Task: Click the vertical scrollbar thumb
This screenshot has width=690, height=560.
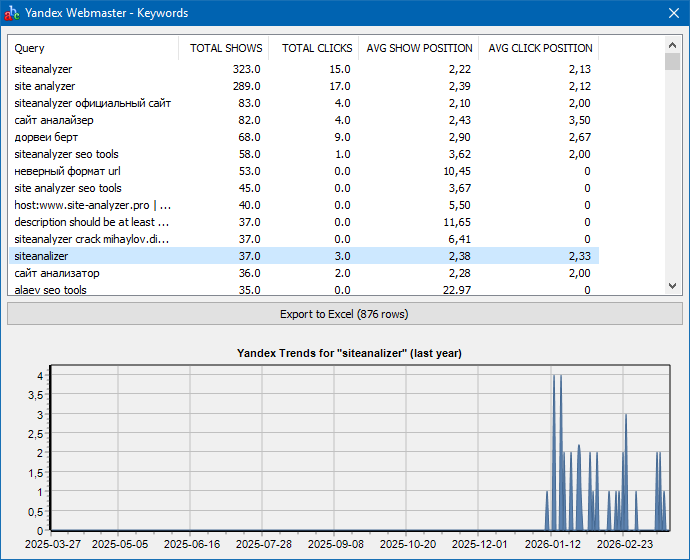Action: (673, 62)
